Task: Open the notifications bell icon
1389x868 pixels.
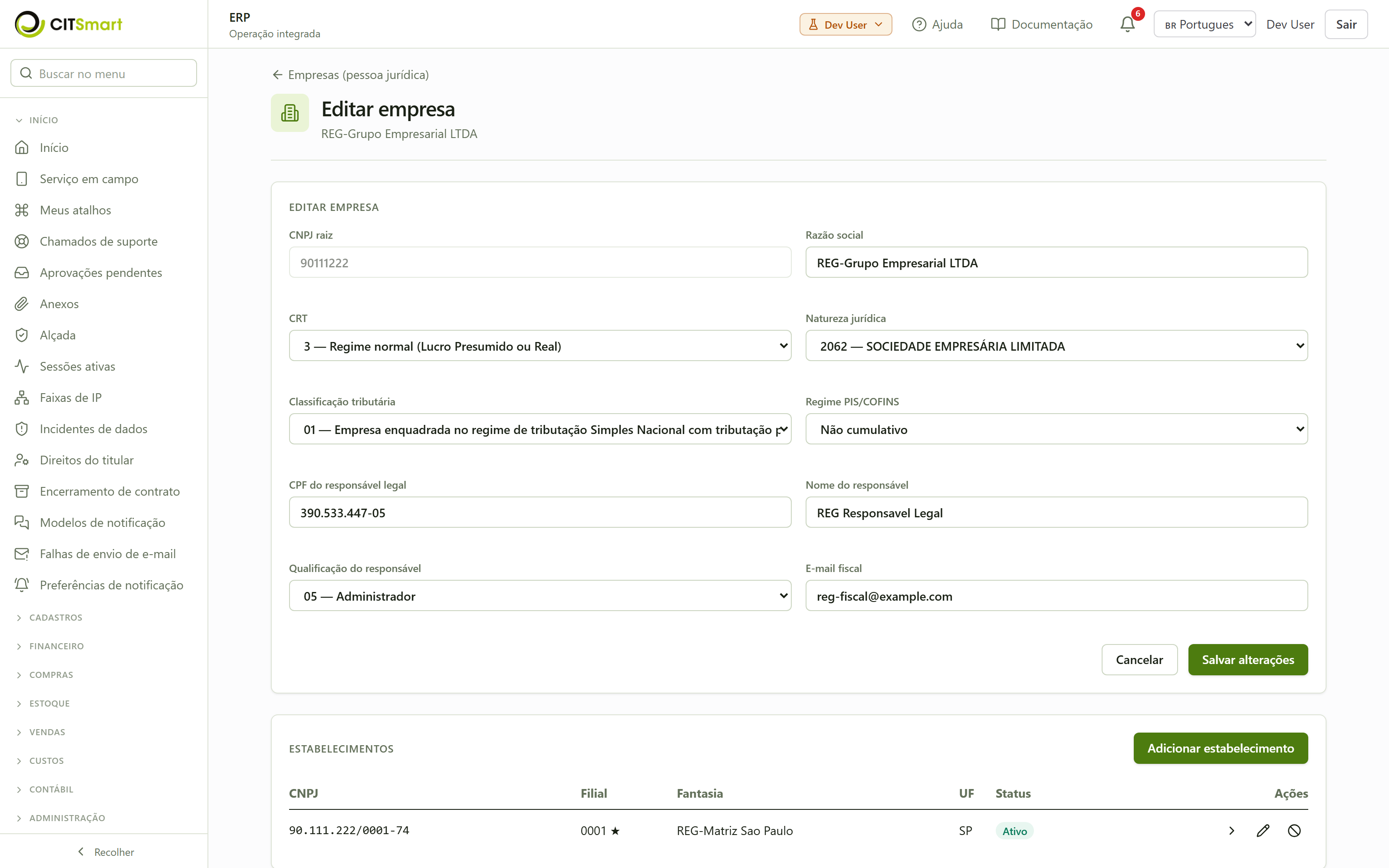Action: click(x=1127, y=24)
